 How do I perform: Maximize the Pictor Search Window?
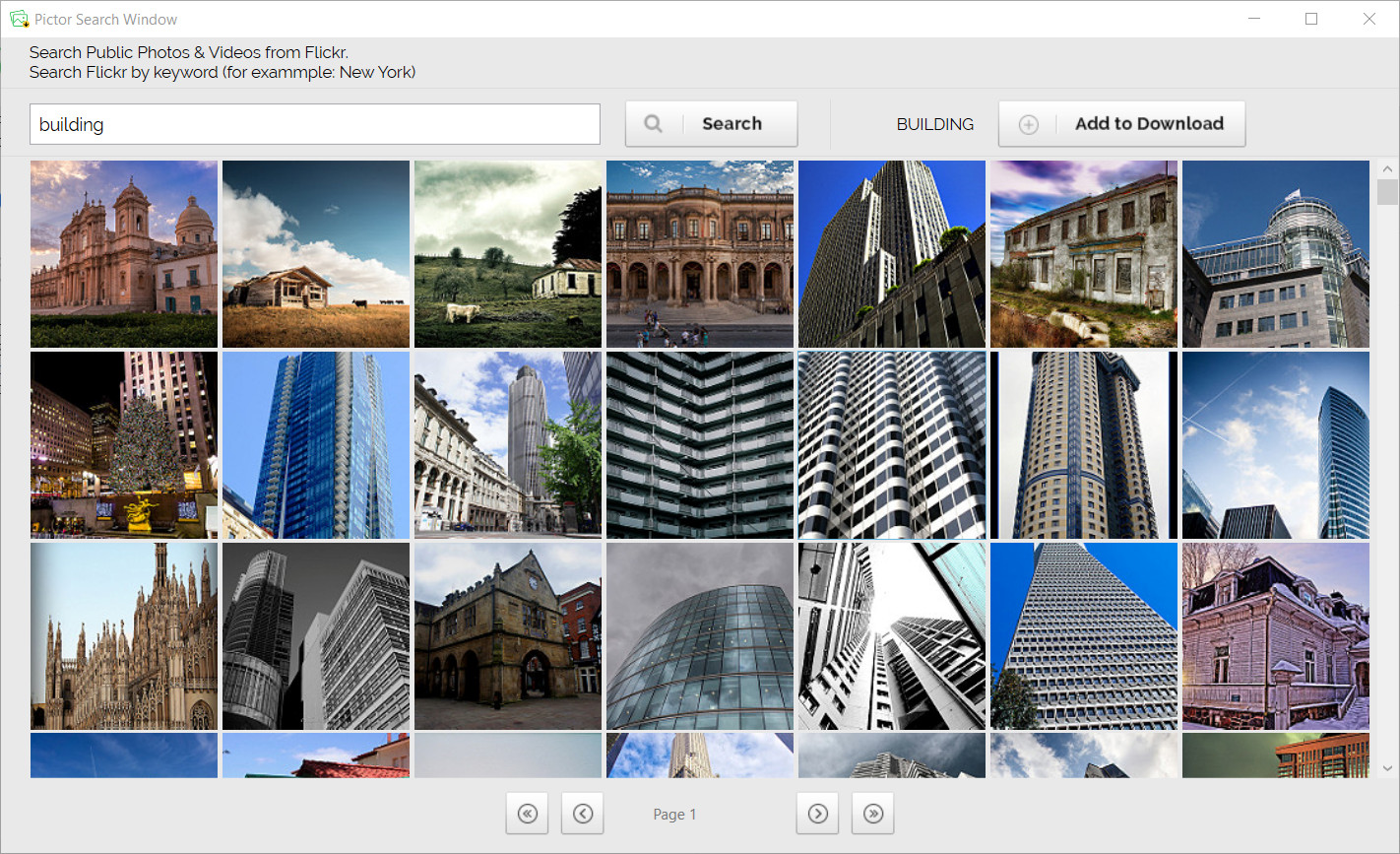click(1311, 19)
